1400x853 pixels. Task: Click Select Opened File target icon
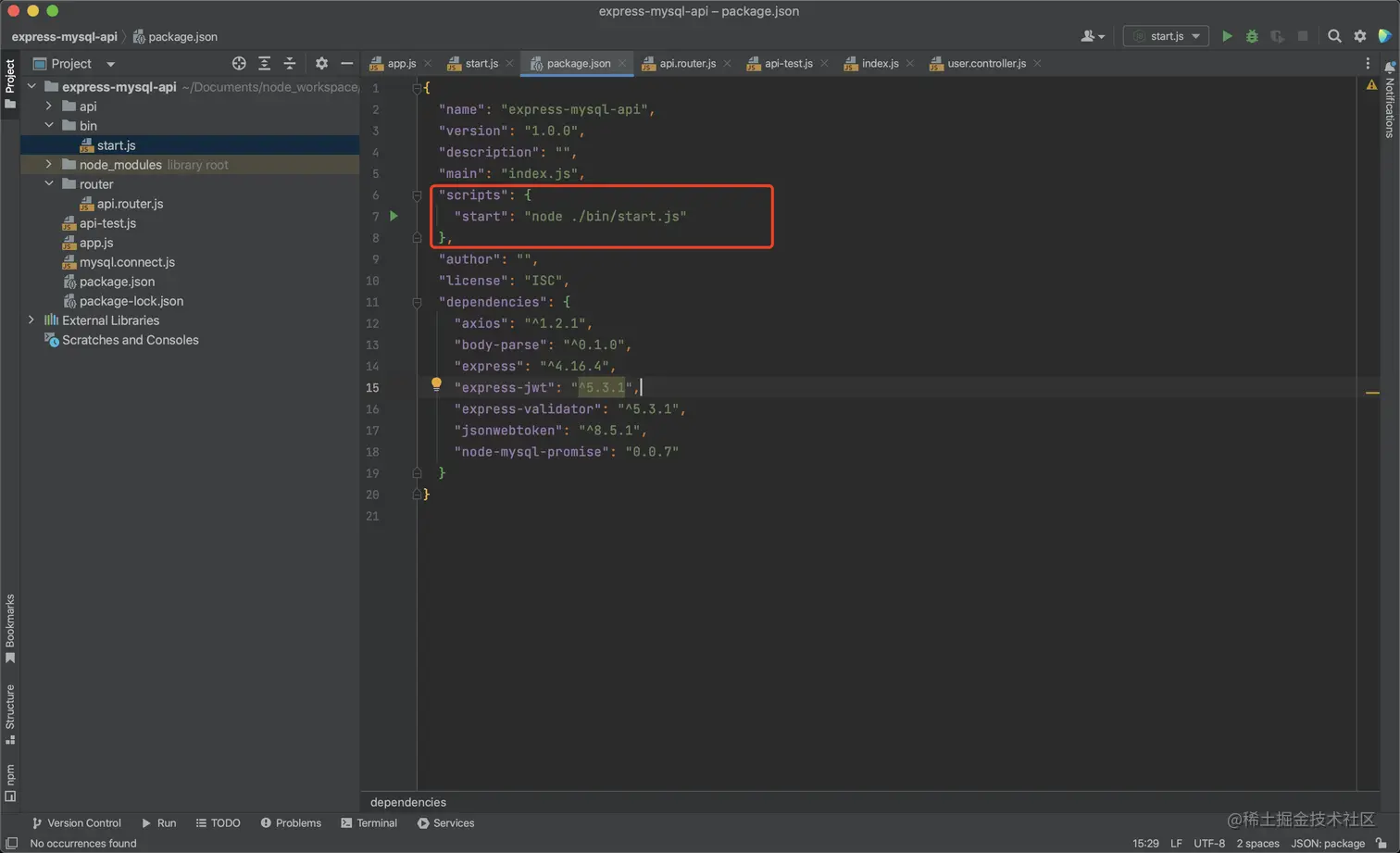(x=239, y=64)
